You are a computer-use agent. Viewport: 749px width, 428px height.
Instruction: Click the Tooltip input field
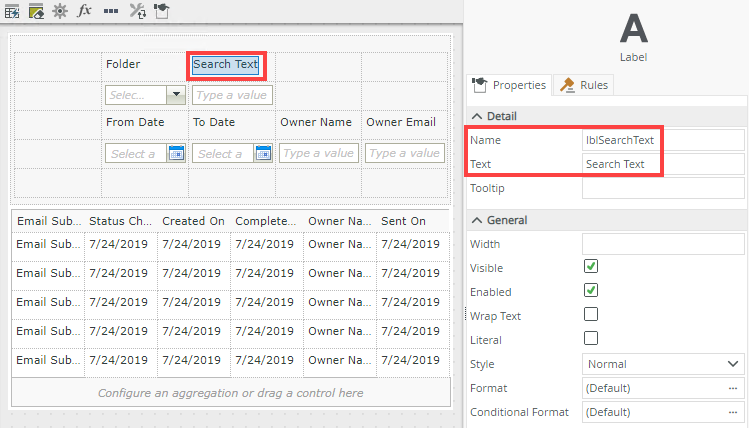663,188
